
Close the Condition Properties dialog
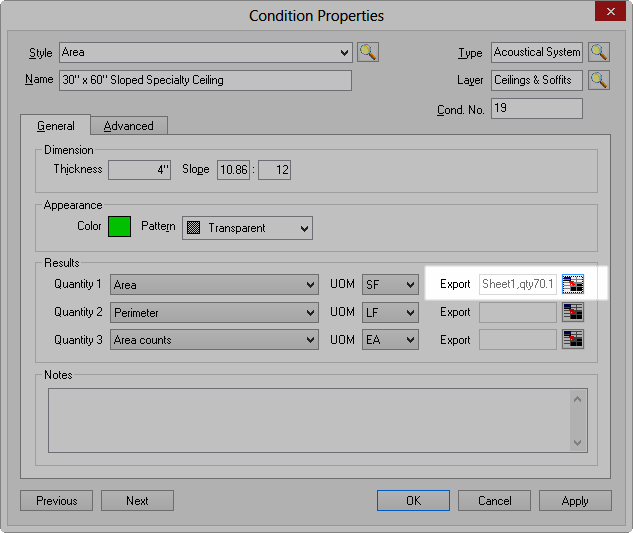coord(610,11)
